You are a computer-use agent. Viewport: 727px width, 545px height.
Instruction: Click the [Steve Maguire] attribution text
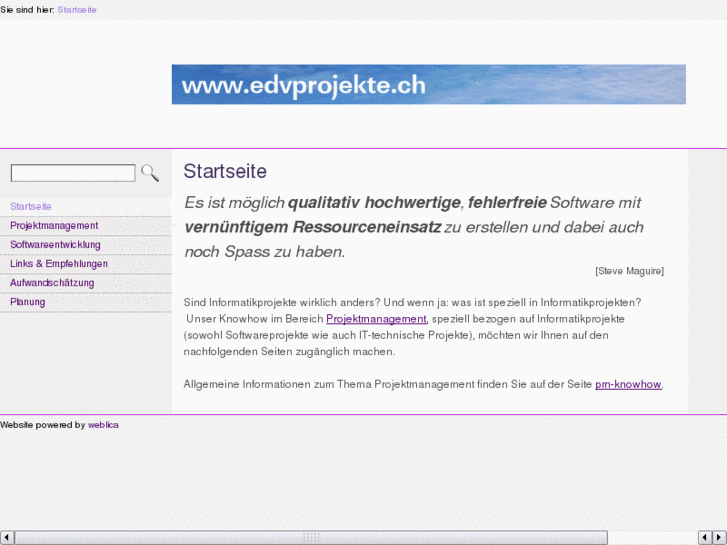(x=629, y=271)
